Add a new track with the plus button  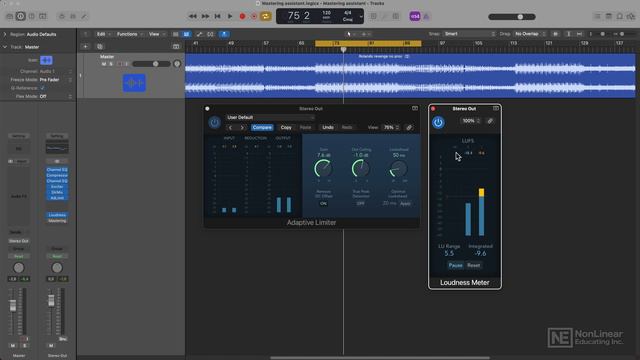[85, 47]
